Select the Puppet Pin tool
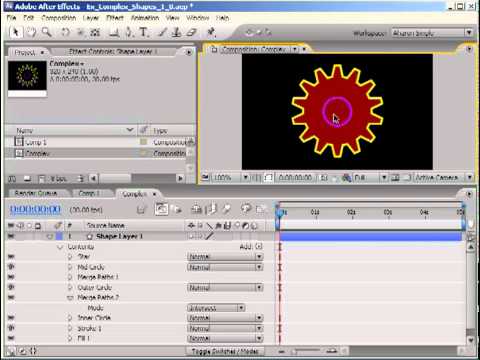The height and width of the screenshot is (360, 480). coord(211,32)
